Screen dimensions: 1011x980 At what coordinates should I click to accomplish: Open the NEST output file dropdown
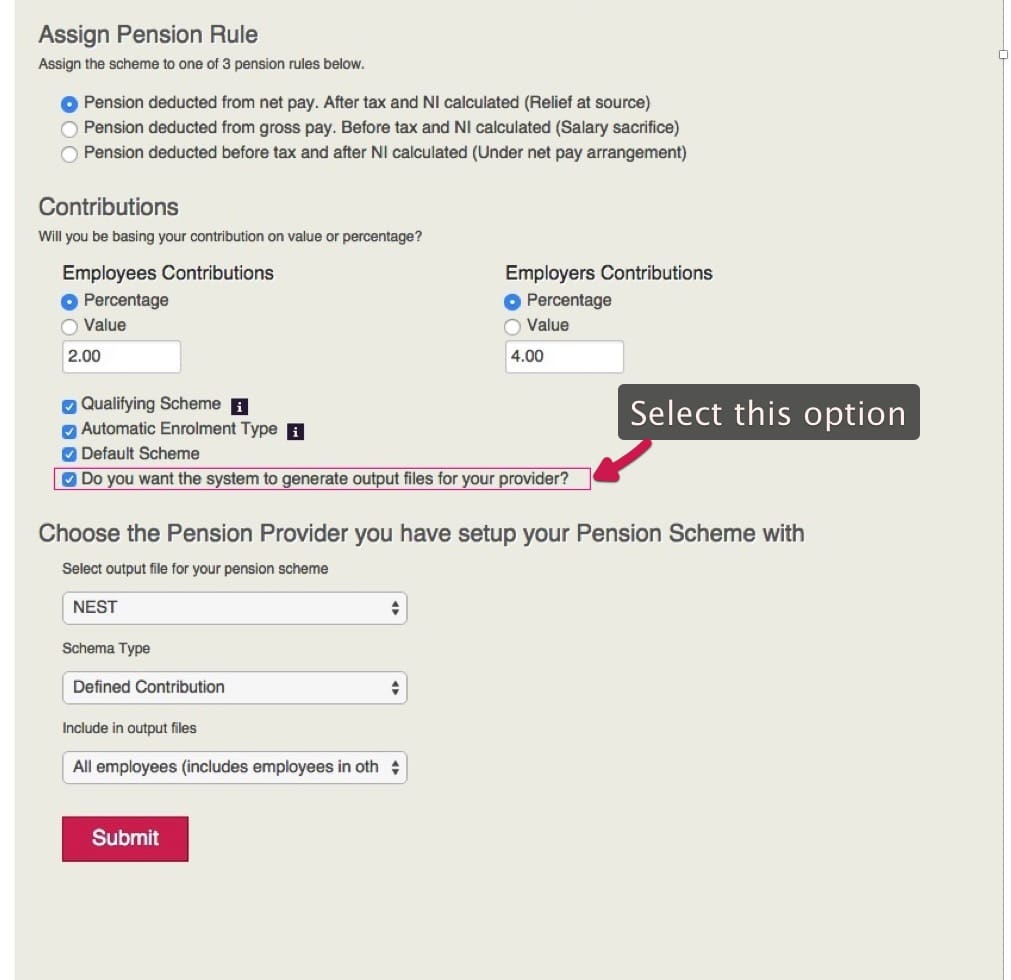235,608
